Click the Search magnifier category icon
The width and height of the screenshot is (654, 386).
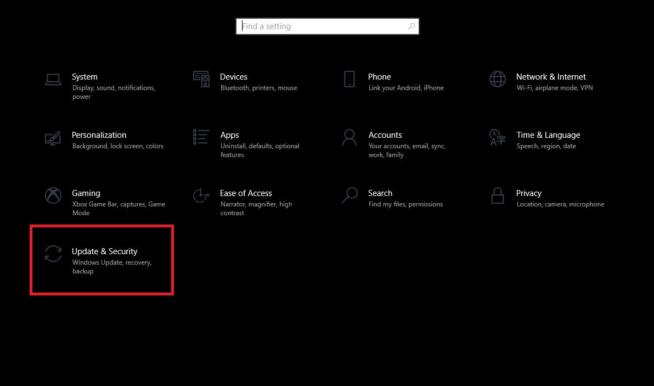pos(350,195)
